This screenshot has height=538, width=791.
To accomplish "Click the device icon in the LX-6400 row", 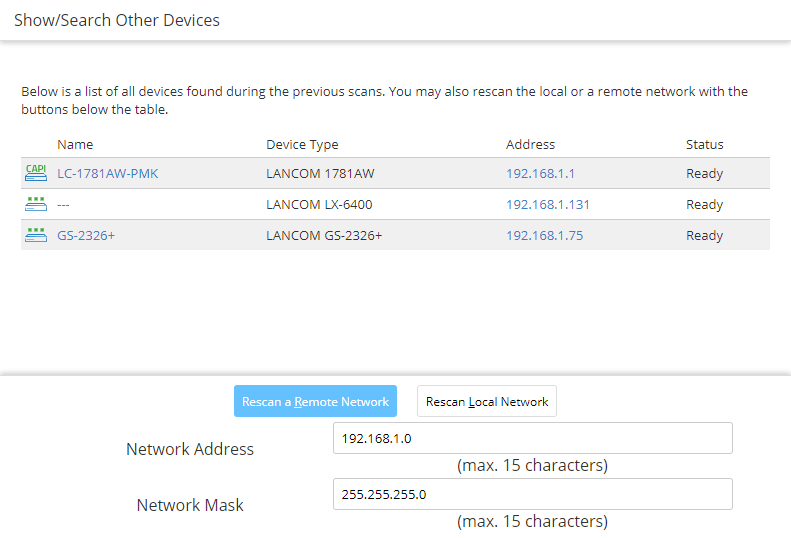I will (x=35, y=204).
